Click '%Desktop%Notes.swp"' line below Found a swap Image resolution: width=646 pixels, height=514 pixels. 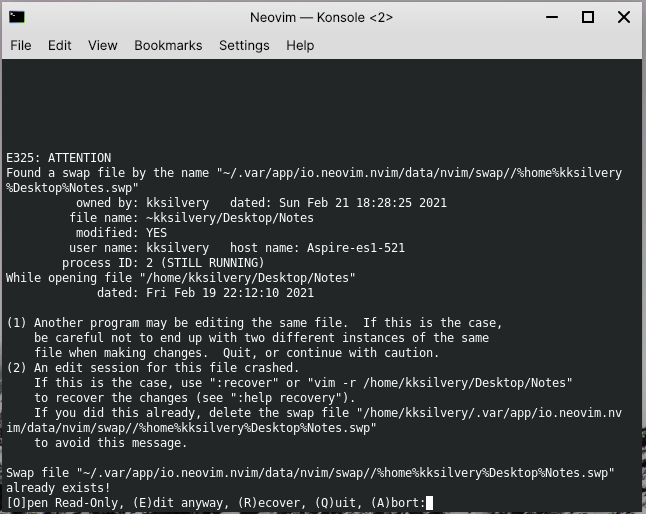[72, 188]
